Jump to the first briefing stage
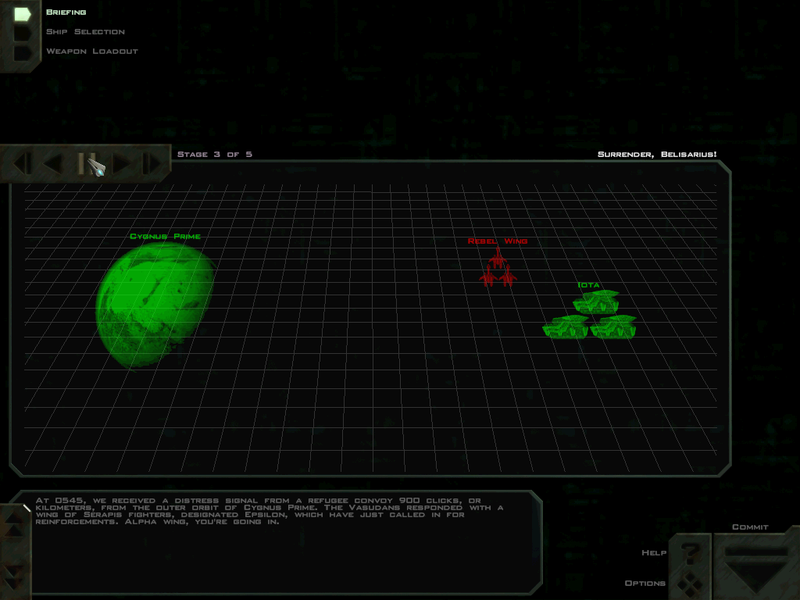 [22, 163]
